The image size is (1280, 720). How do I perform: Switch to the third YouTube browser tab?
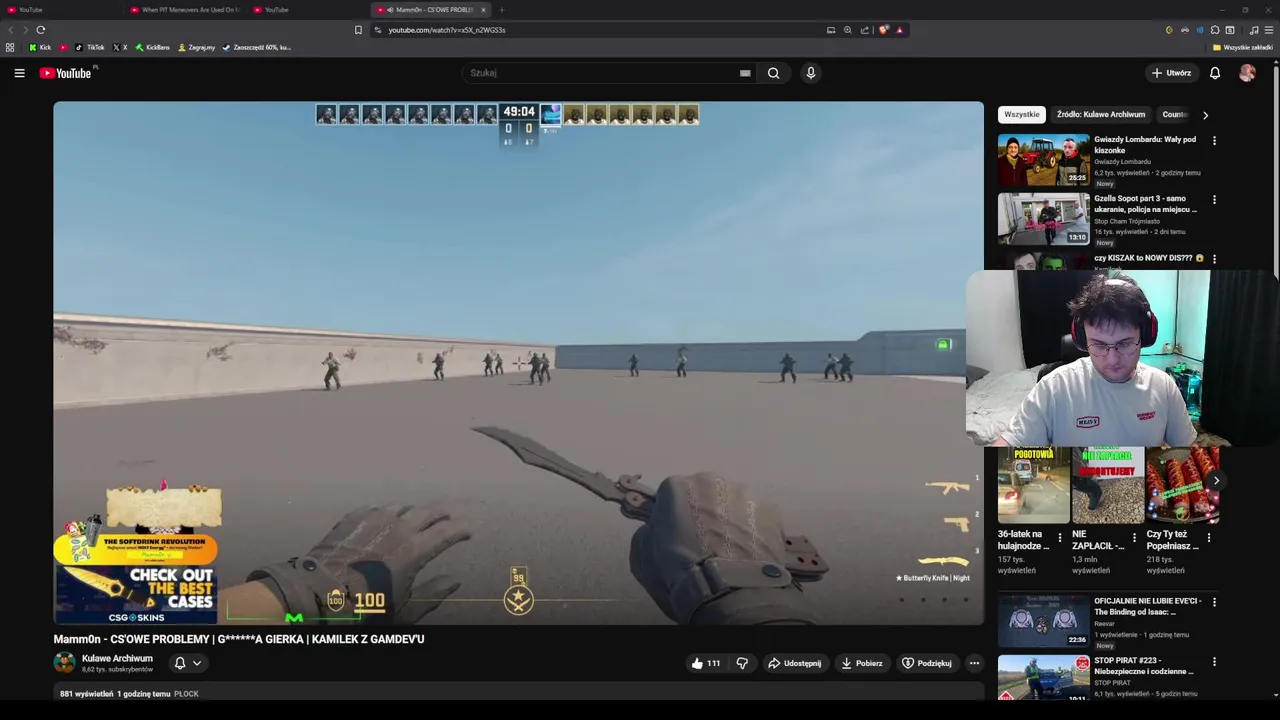307,10
